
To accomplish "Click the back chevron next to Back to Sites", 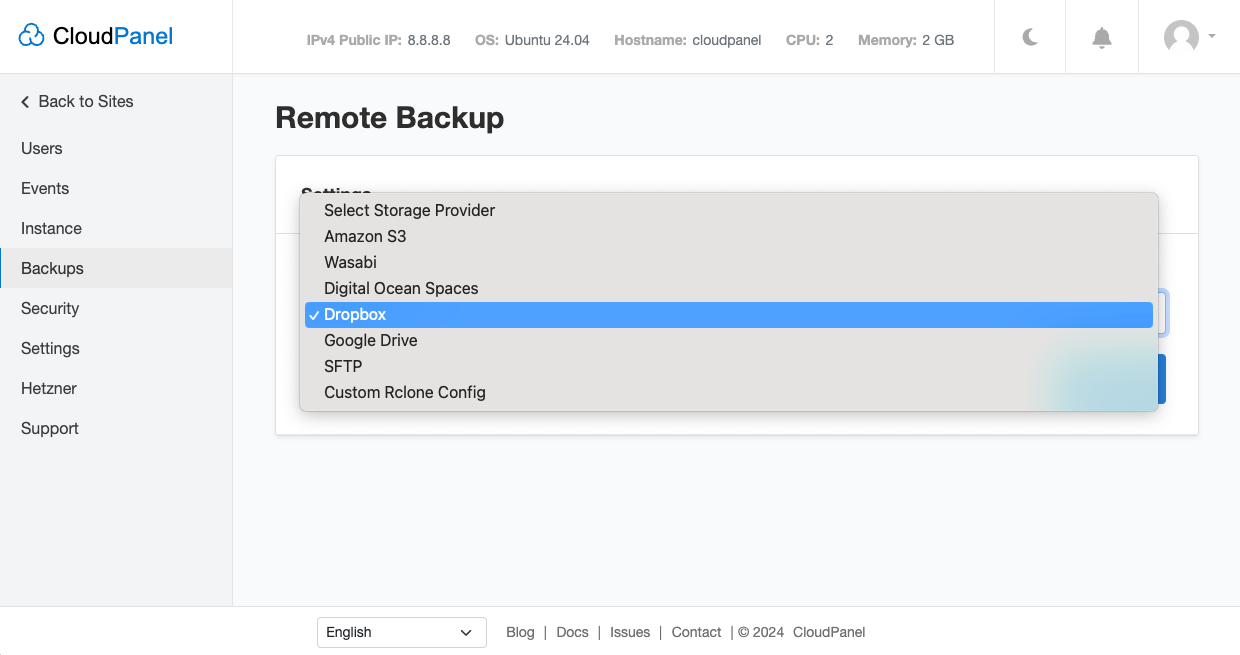I will click(23, 101).
